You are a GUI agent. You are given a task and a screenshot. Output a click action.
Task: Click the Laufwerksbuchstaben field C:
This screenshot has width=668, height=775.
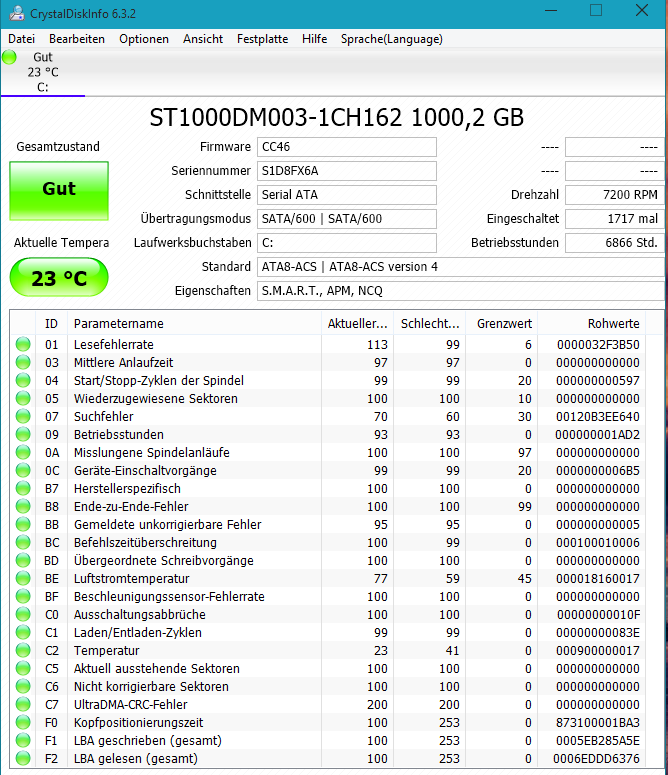coord(347,243)
